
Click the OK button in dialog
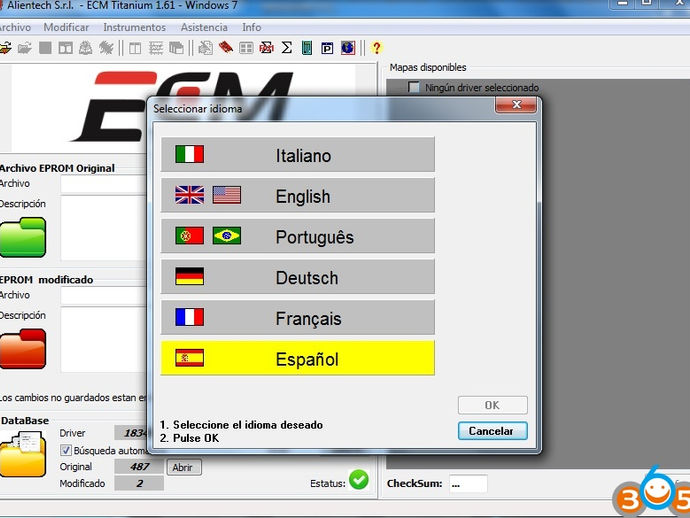[492, 405]
